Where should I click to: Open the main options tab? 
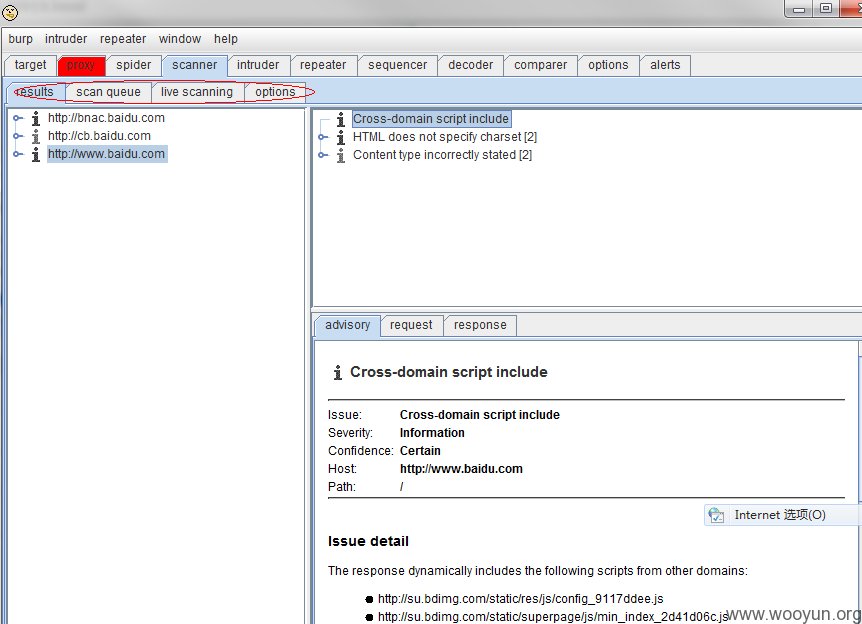click(x=608, y=65)
